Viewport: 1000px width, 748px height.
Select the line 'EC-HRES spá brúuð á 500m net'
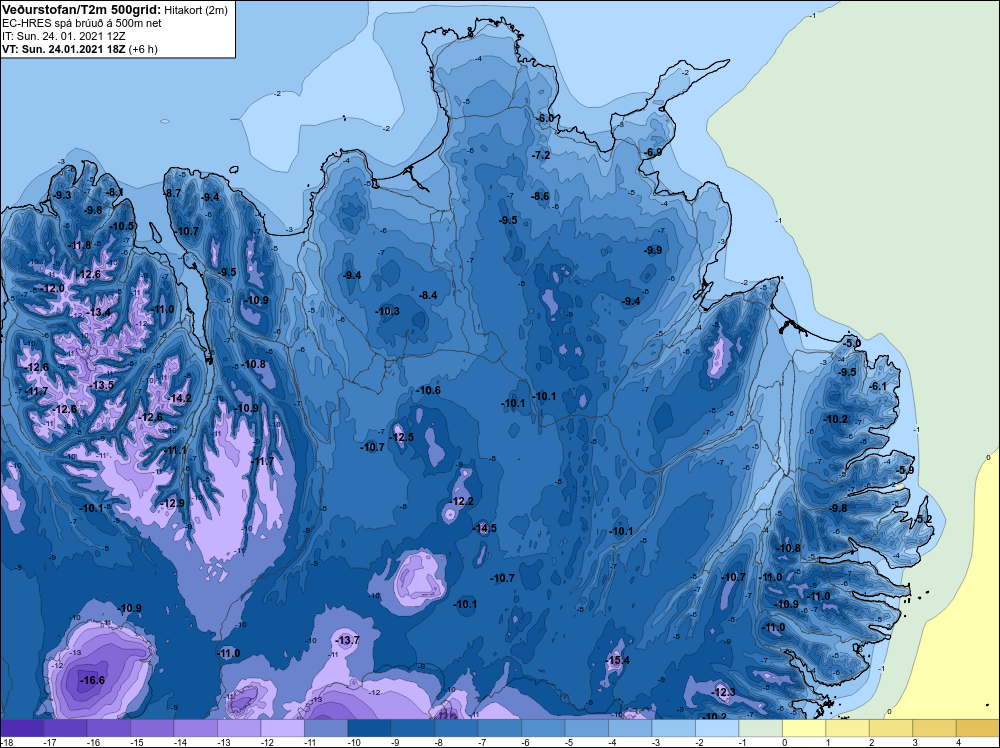pos(82,23)
